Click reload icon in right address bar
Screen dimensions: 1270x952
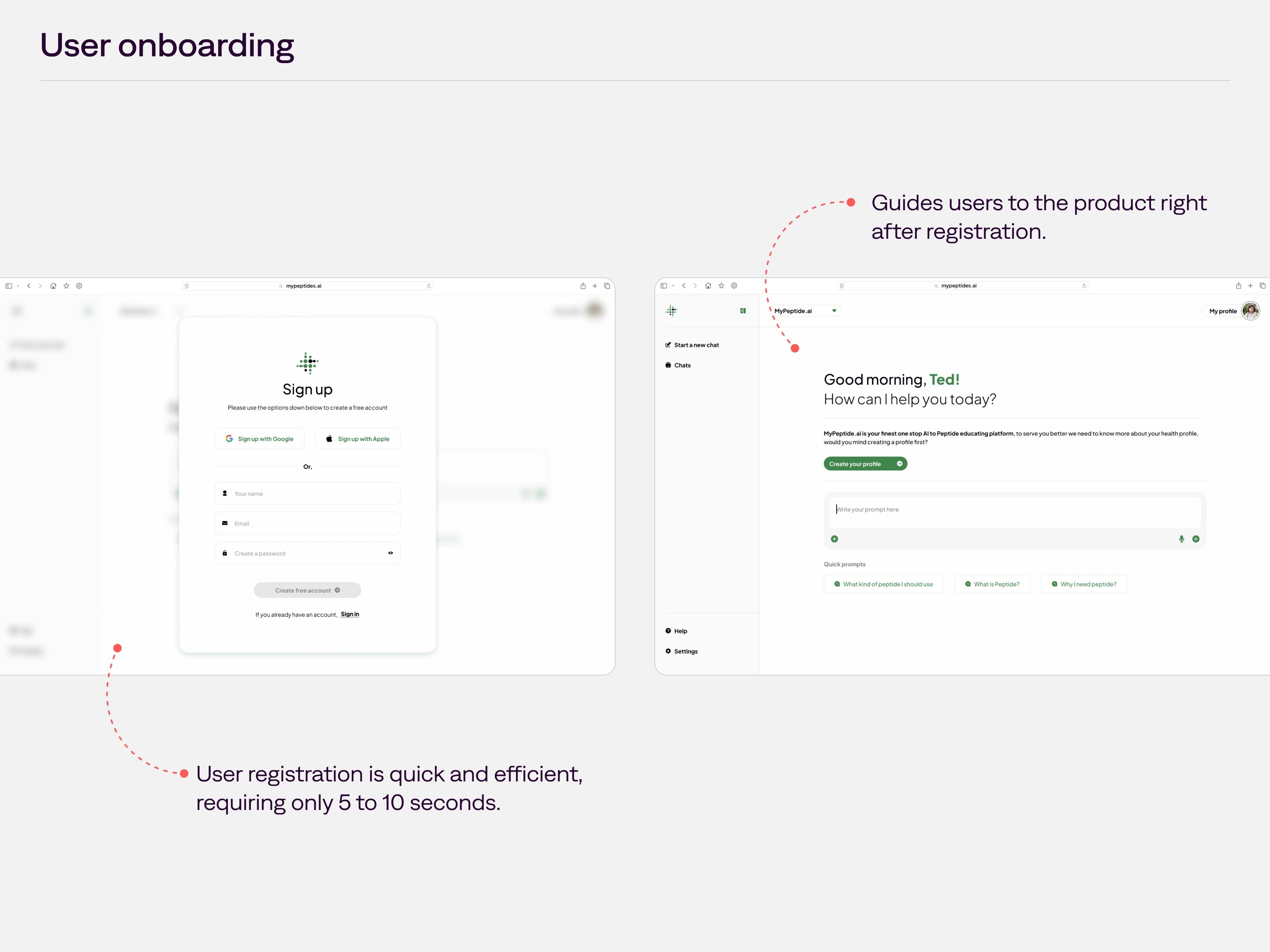click(1083, 286)
